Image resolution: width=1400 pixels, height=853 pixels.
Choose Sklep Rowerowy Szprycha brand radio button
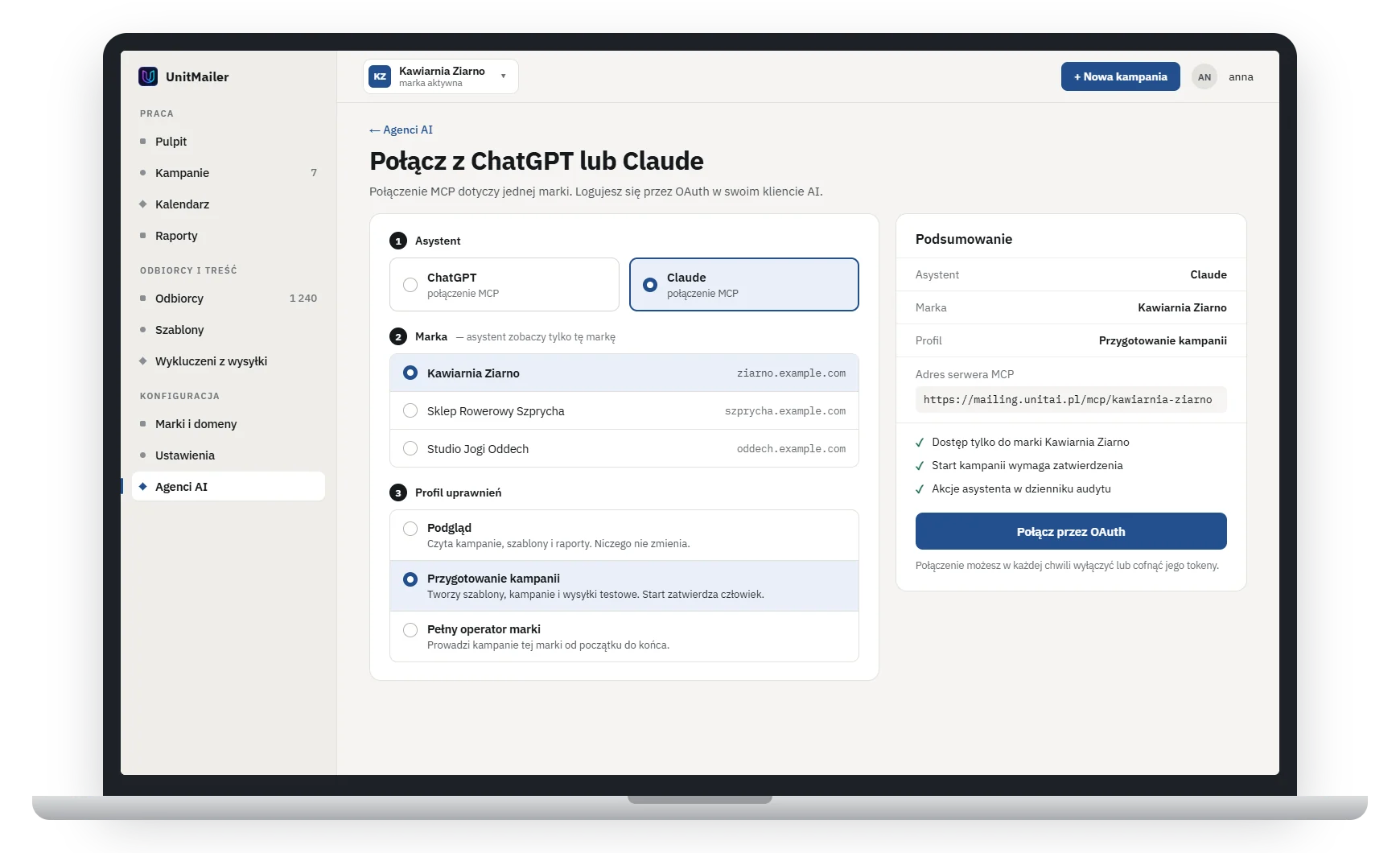click(410, 411)
